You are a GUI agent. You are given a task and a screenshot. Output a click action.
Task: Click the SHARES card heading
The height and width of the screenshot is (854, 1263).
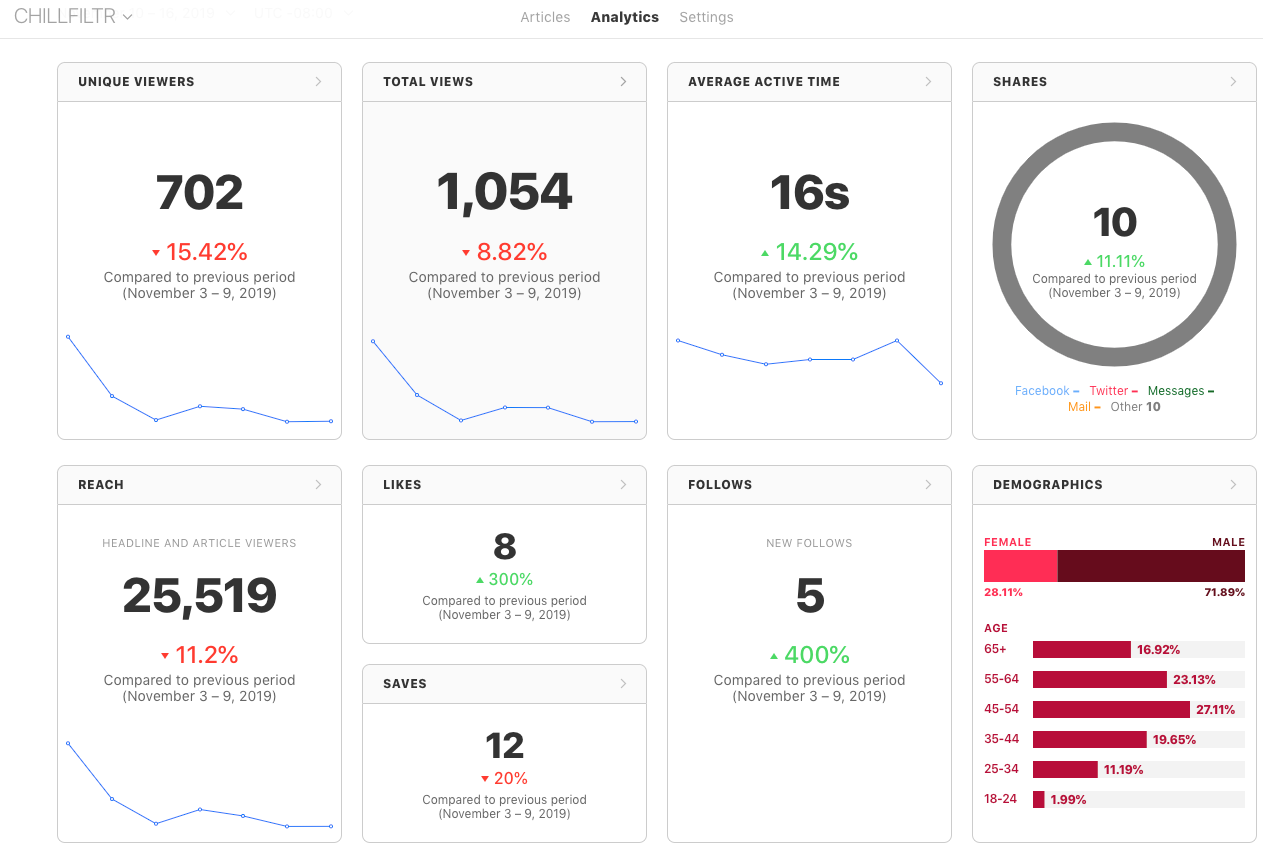click(x=1020, y=82)
